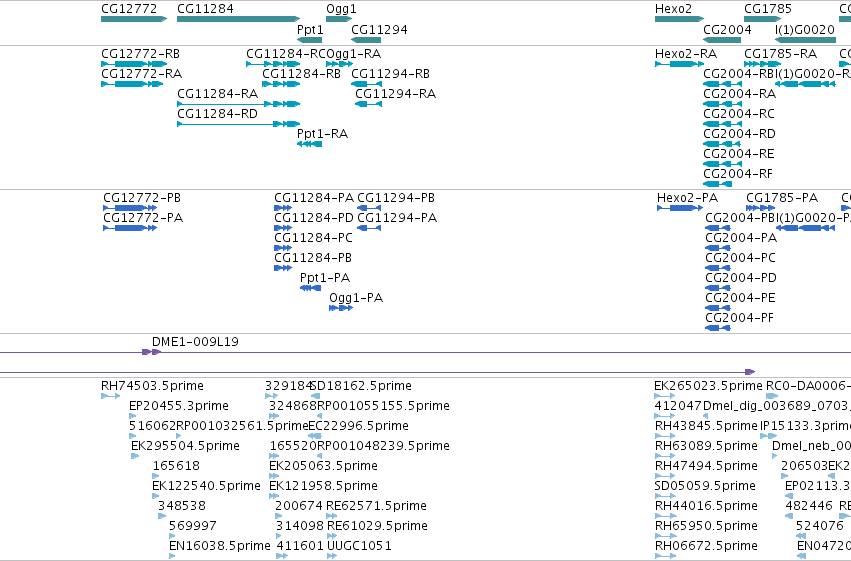Click the EK121958.5prime EST
This screenshot has height=561, width=851.
tap(274, 497)
